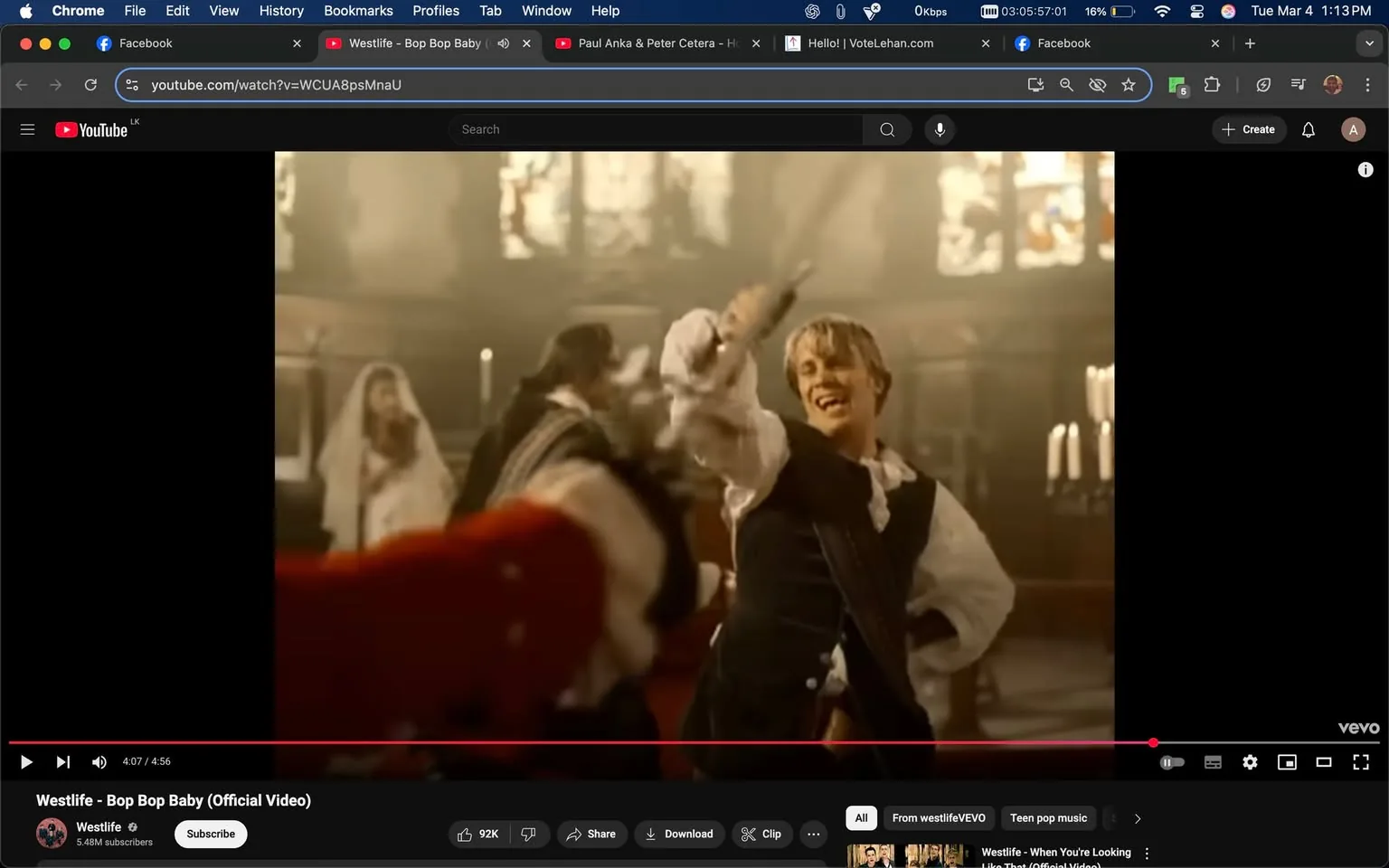Image resolution: width=1389 pixels, height=868 pixels.
Task: Subscribe to the Westlife channel
Action: pos(210,834)
